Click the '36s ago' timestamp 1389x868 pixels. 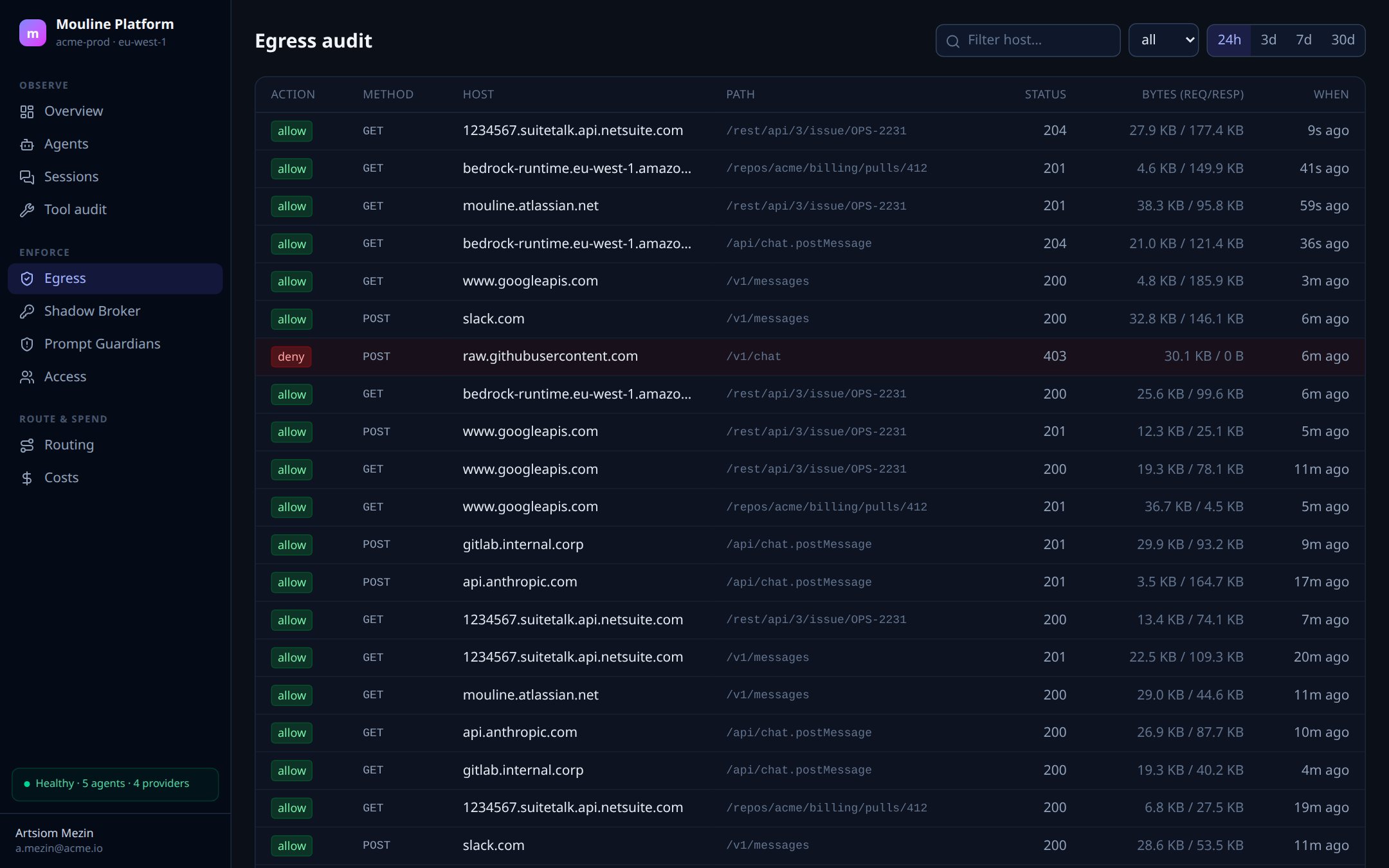click(x=1324, y=244)
